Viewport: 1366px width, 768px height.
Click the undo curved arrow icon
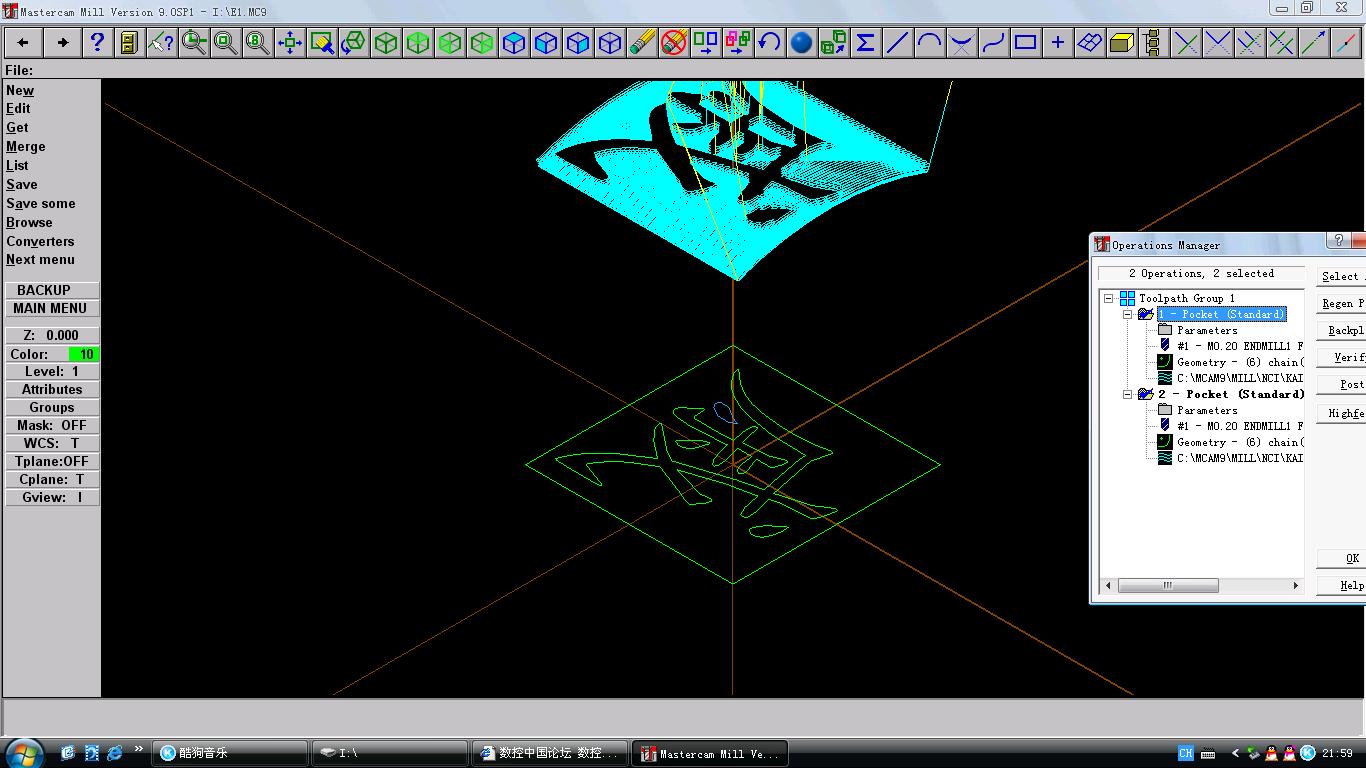click(769, 43)
